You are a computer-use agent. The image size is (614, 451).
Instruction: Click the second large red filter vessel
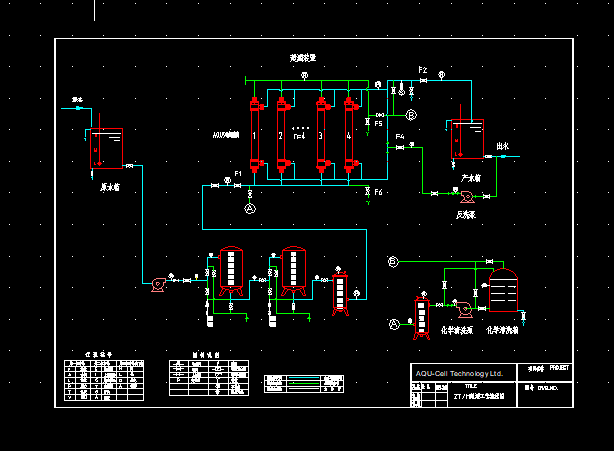pos(294,271)
